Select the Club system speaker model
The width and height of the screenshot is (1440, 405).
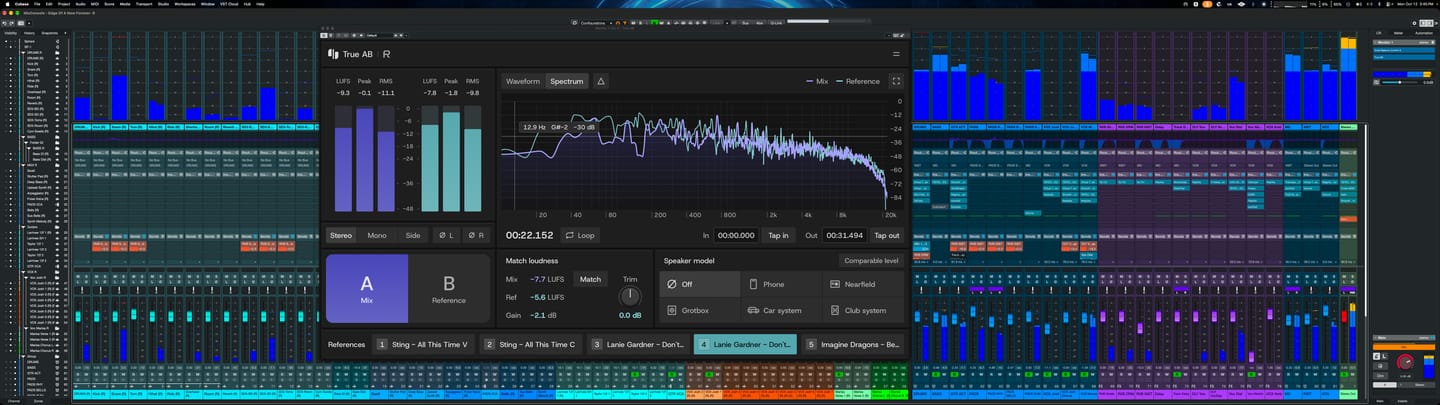(863, 310)
